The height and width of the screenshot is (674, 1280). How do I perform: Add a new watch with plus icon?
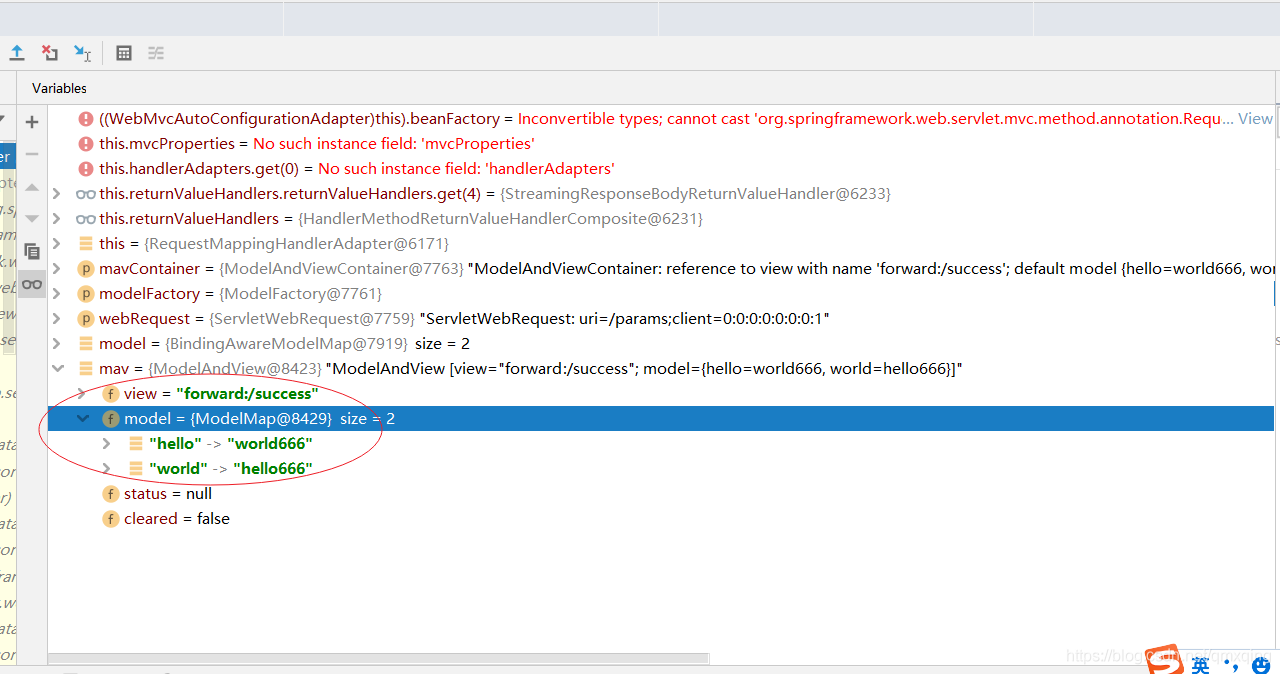point(32,122)
